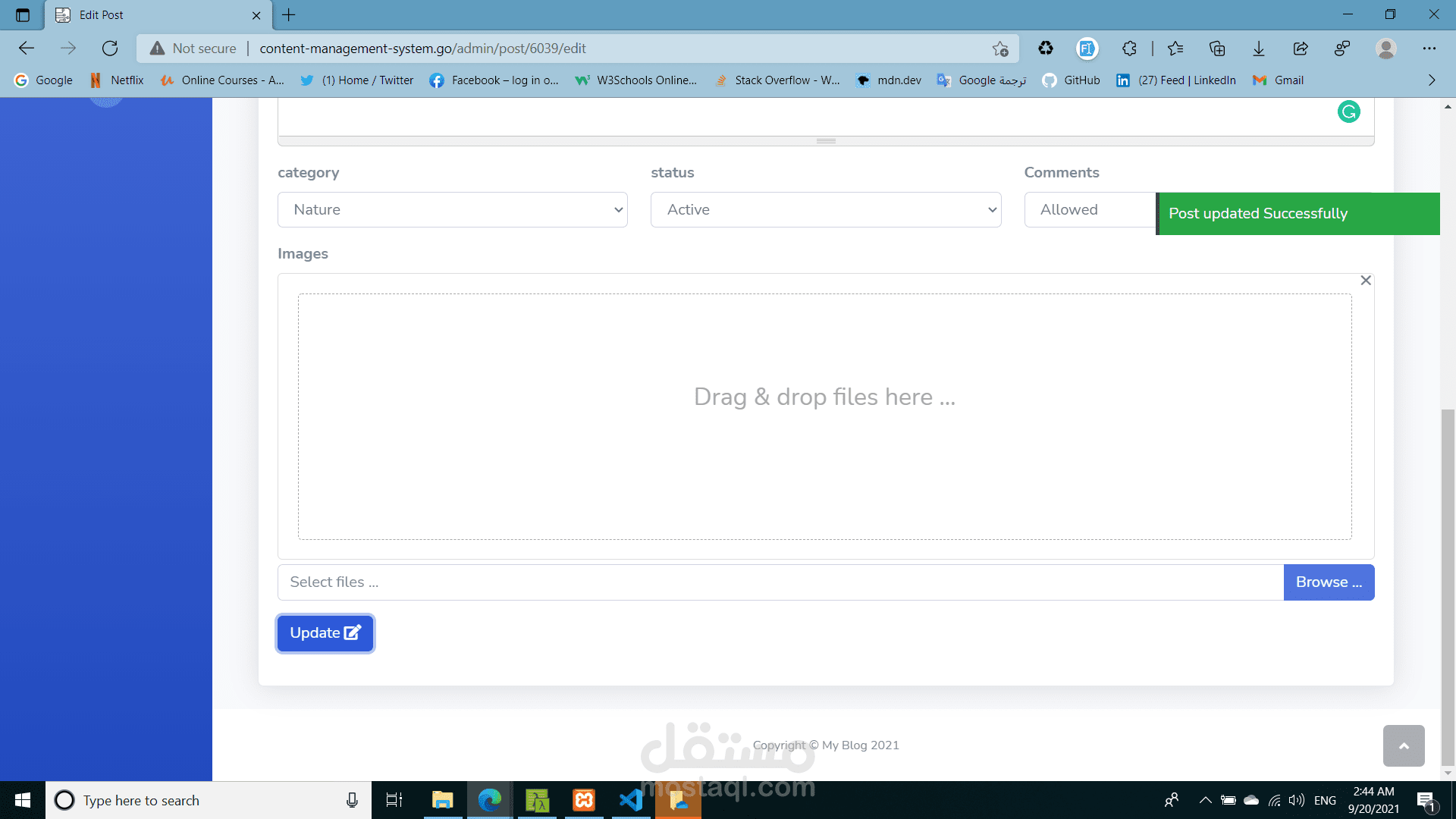Dismiss the Post updated Successfully notification

1298,214
